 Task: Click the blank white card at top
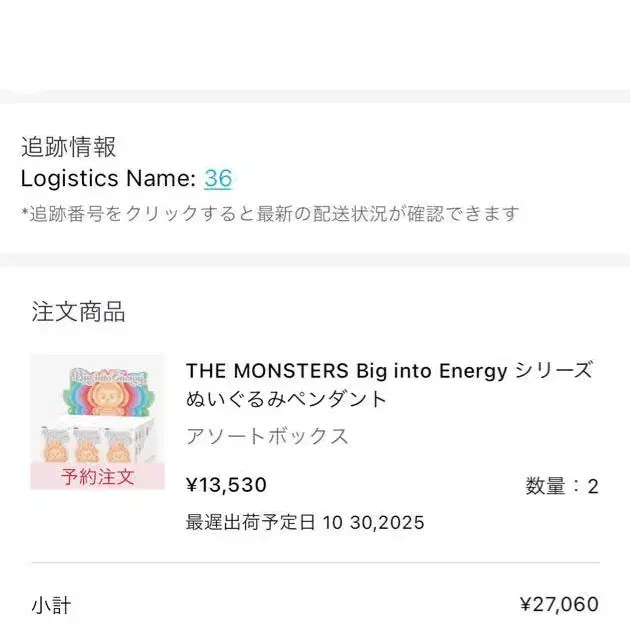tap(315, 45)
